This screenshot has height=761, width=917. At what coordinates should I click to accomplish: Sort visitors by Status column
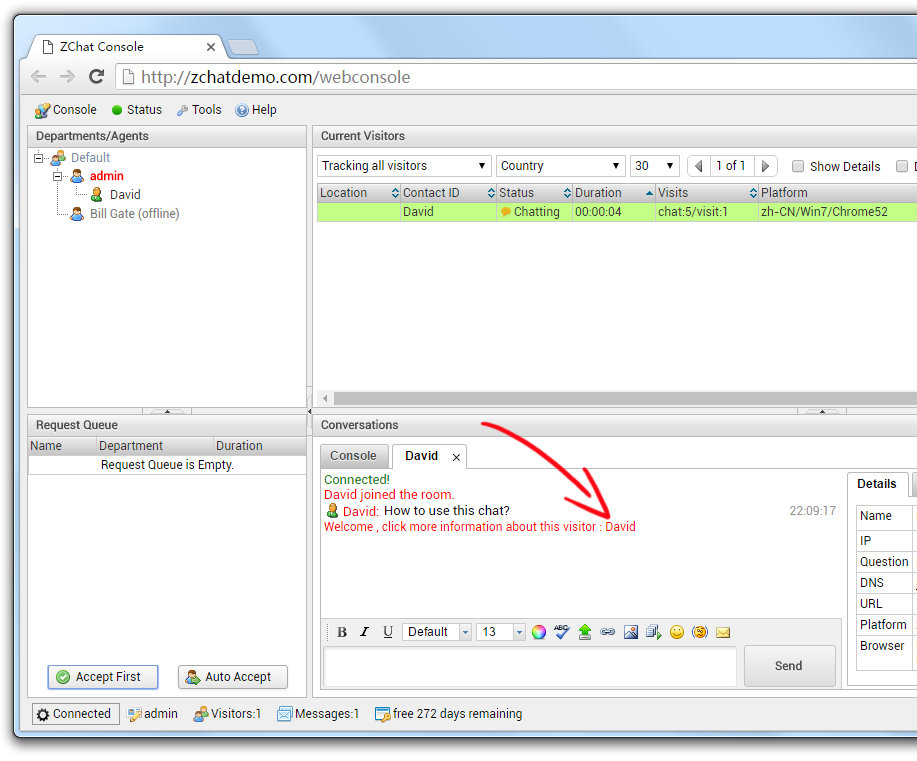[535, 192]
